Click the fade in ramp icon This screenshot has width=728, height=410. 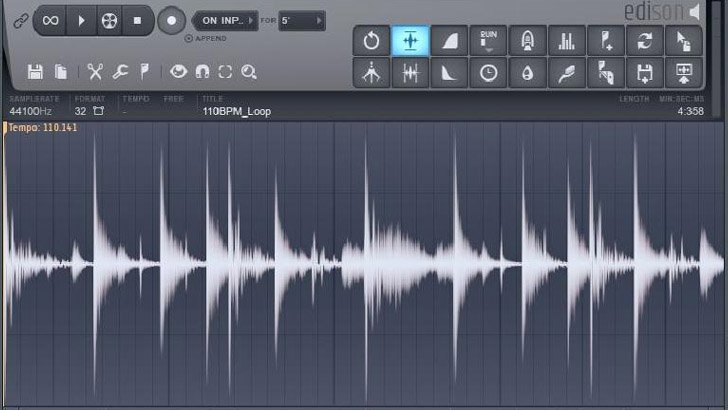coord(450,41)
